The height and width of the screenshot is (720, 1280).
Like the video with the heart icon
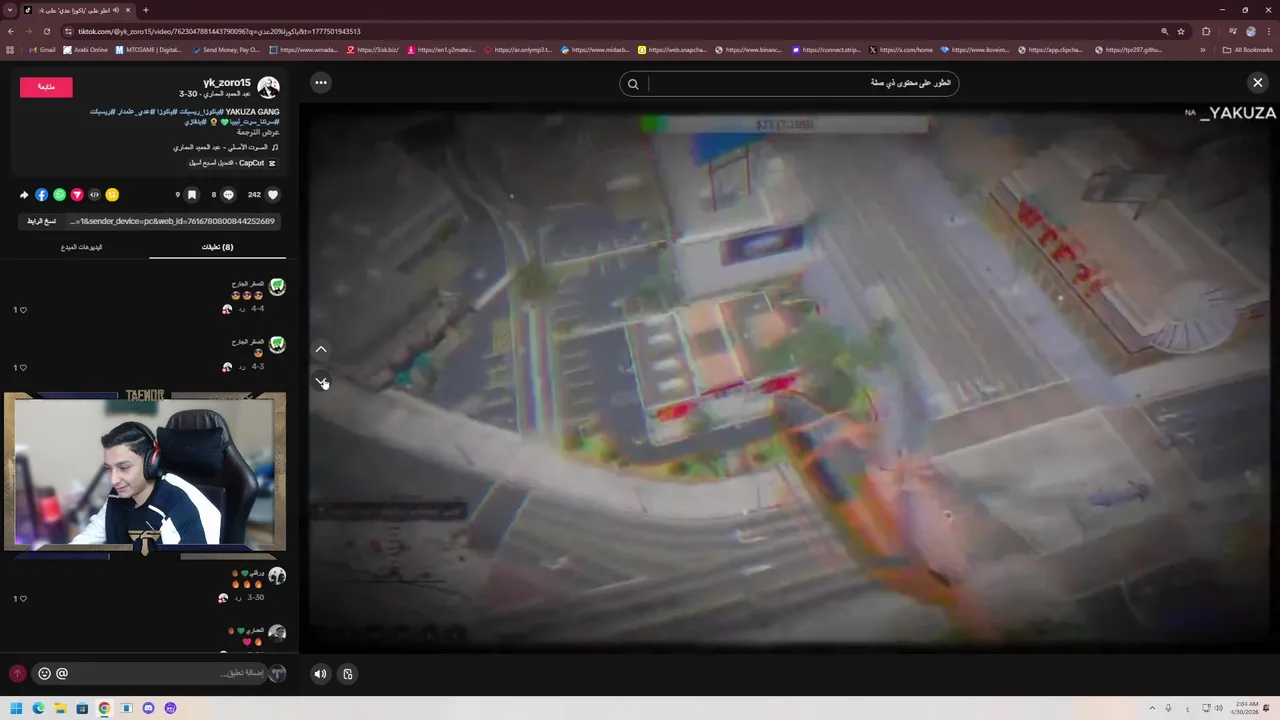272,195
